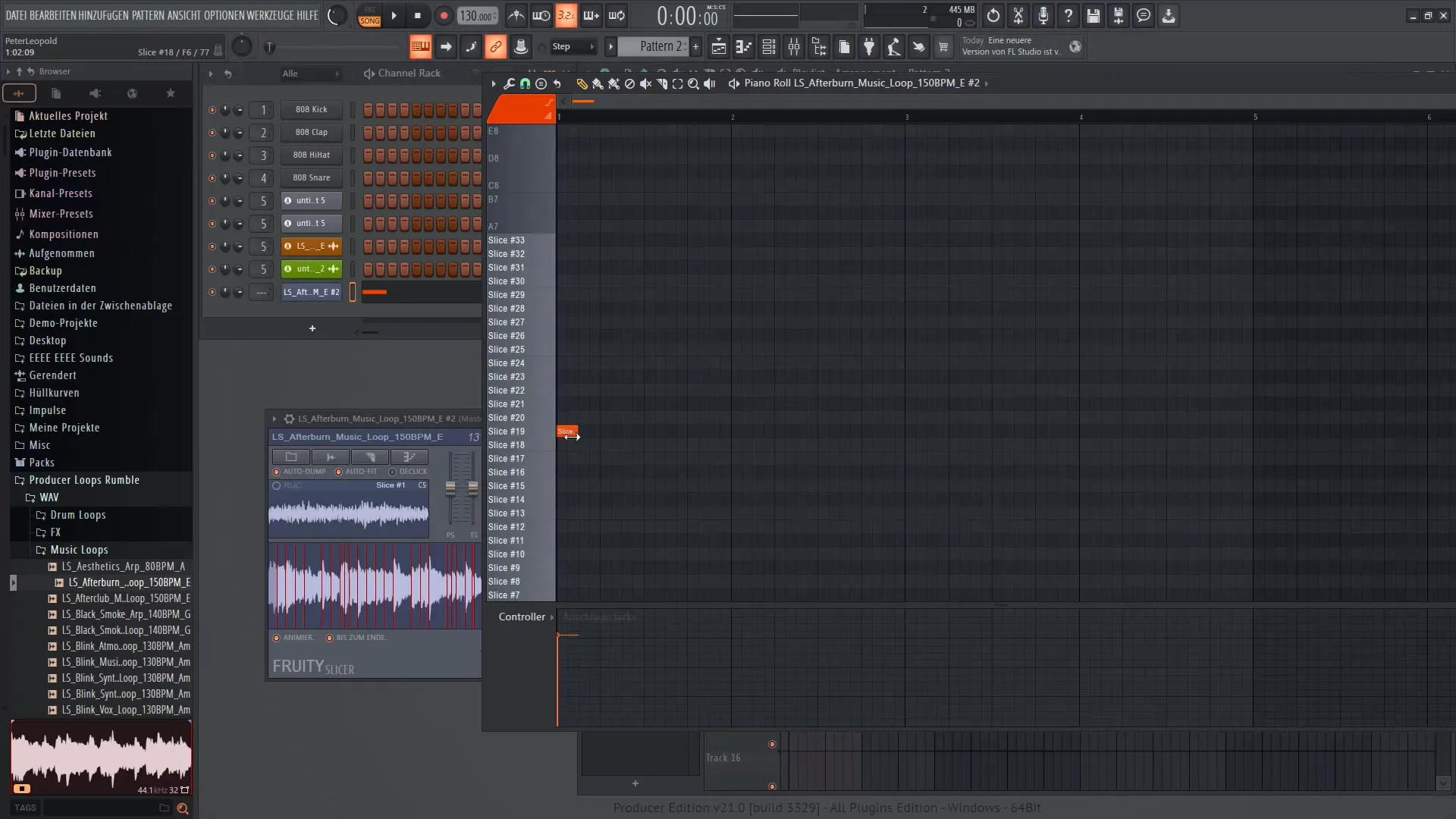Screen dimensions: 1456x819
Task: Toggle AUTO-DUMP in Fruity Slicer
Action: tap(277, 472)
